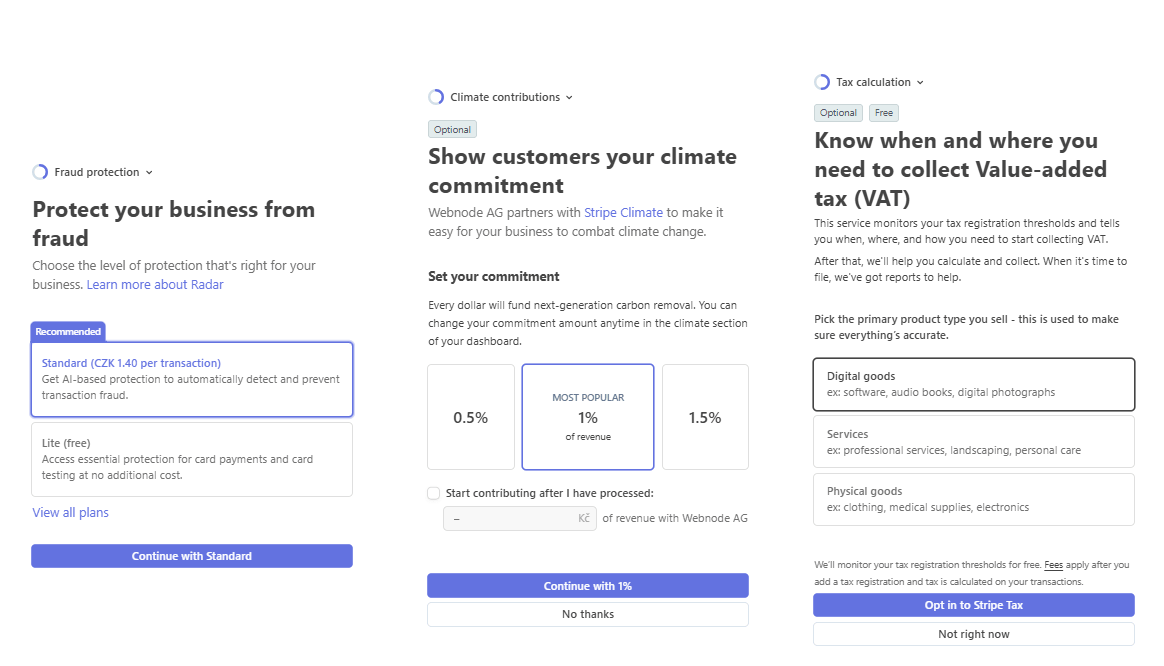The image size is (1164, 666).
Task: Select Physical goods product type
Action: (x=974, y=500)
